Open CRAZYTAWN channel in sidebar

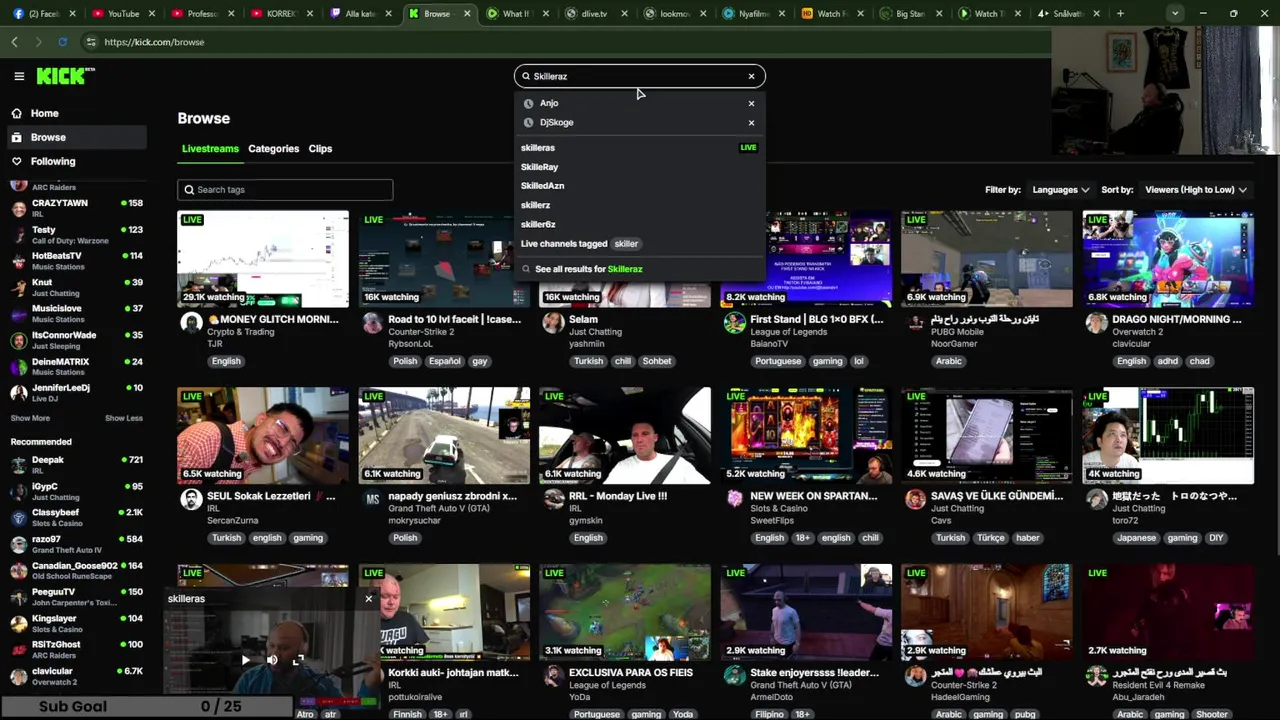click(77, 208)
